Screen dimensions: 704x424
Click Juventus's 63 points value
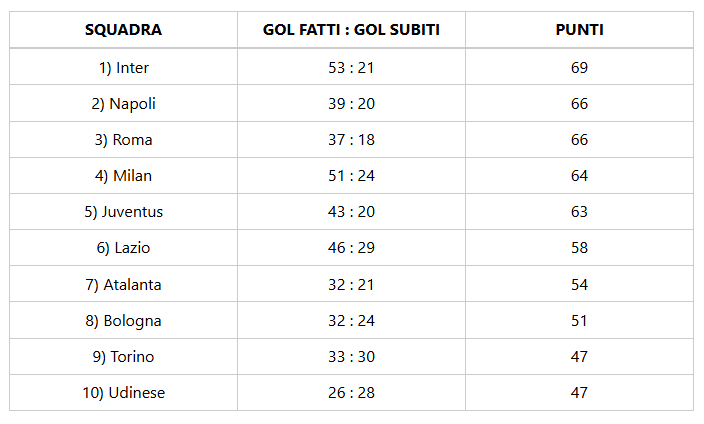579,212
